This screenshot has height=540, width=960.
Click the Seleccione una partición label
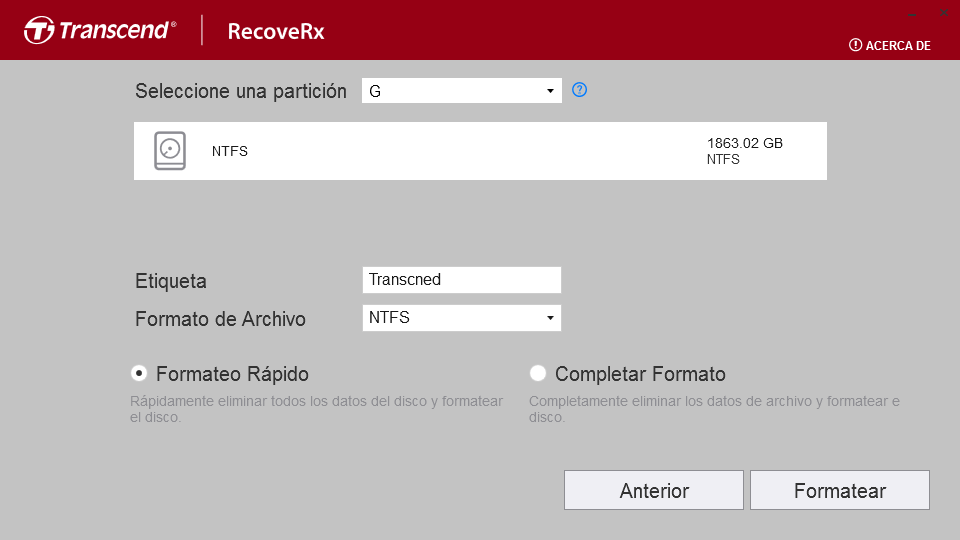241,91
